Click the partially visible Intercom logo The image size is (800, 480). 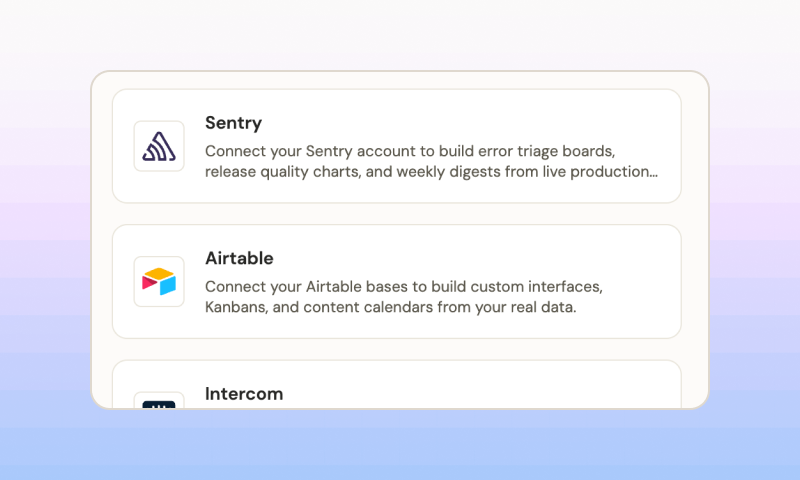[159, 405]
